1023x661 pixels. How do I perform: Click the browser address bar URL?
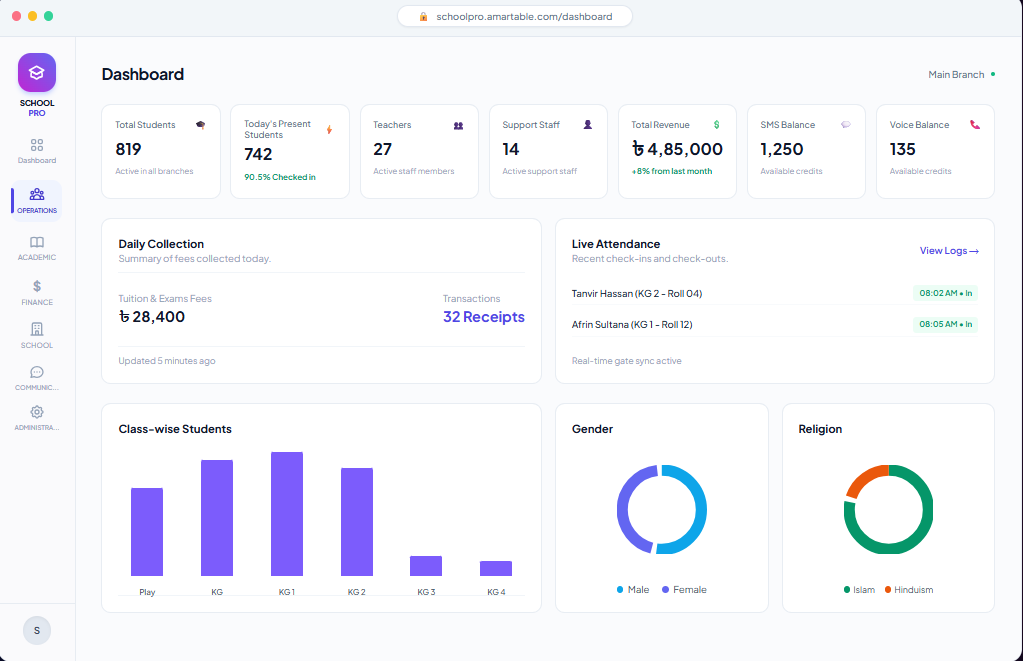[524, 16]
